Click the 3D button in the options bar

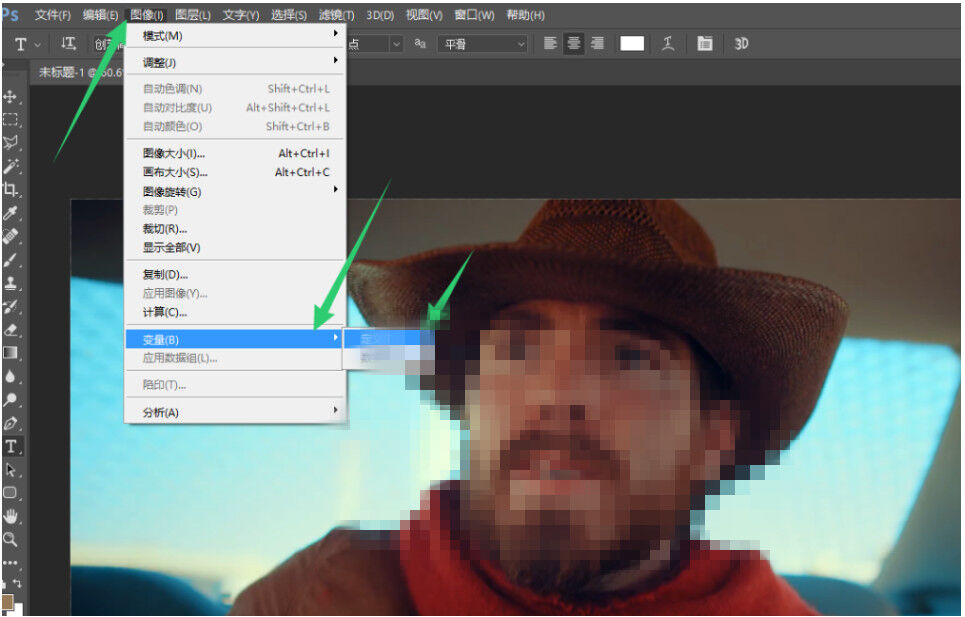coord(742,44)
